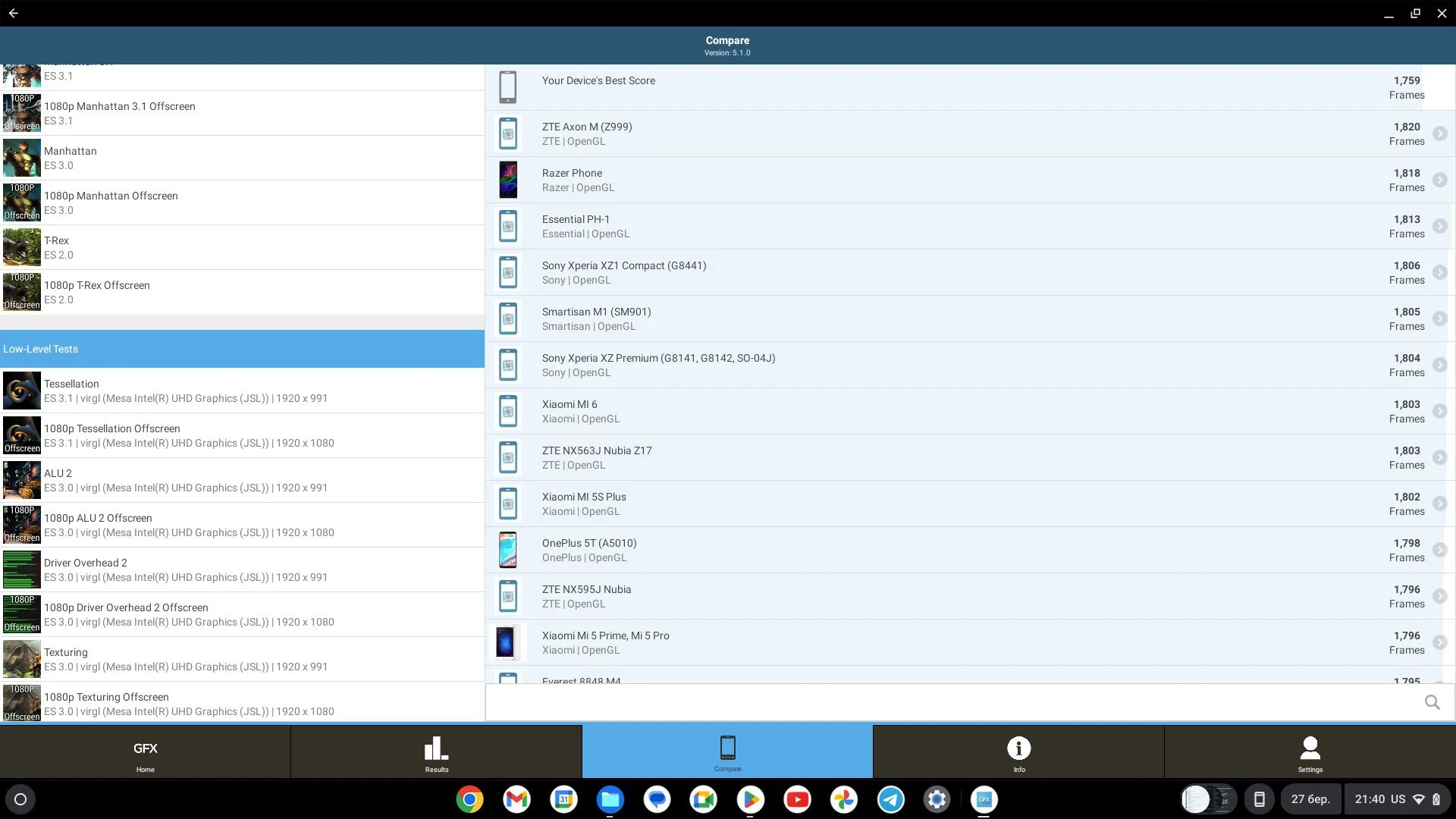Image resolution: width=1456 pixels, height=819 pixels.
Task: Click the Tessellation test thumbnail
Action: click(x=22, y=391)
